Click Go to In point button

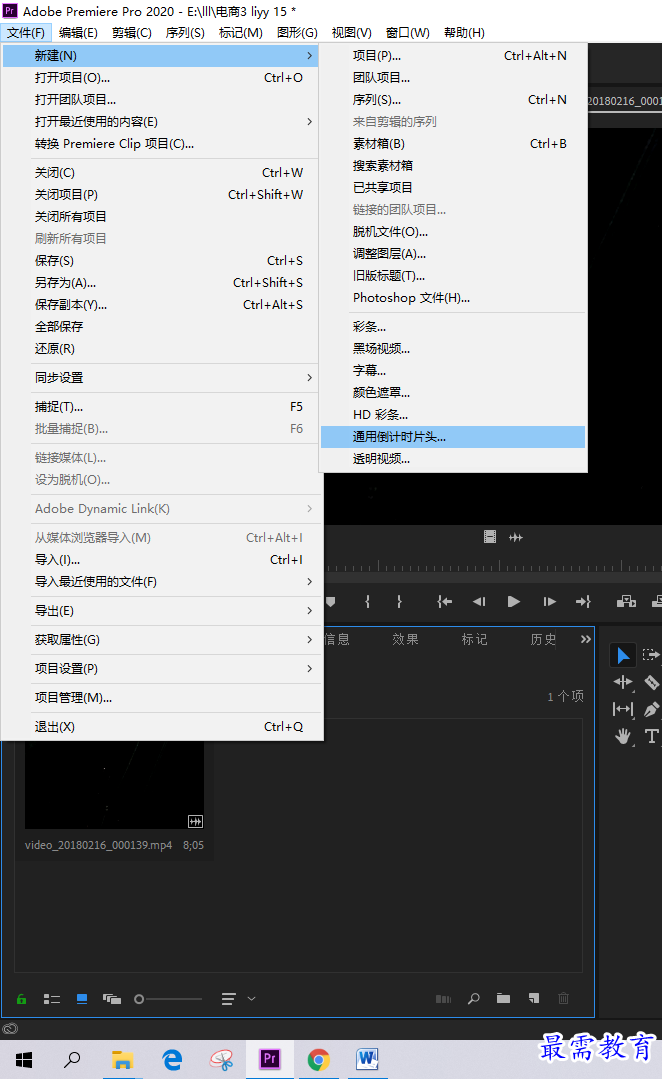(445, 601)
